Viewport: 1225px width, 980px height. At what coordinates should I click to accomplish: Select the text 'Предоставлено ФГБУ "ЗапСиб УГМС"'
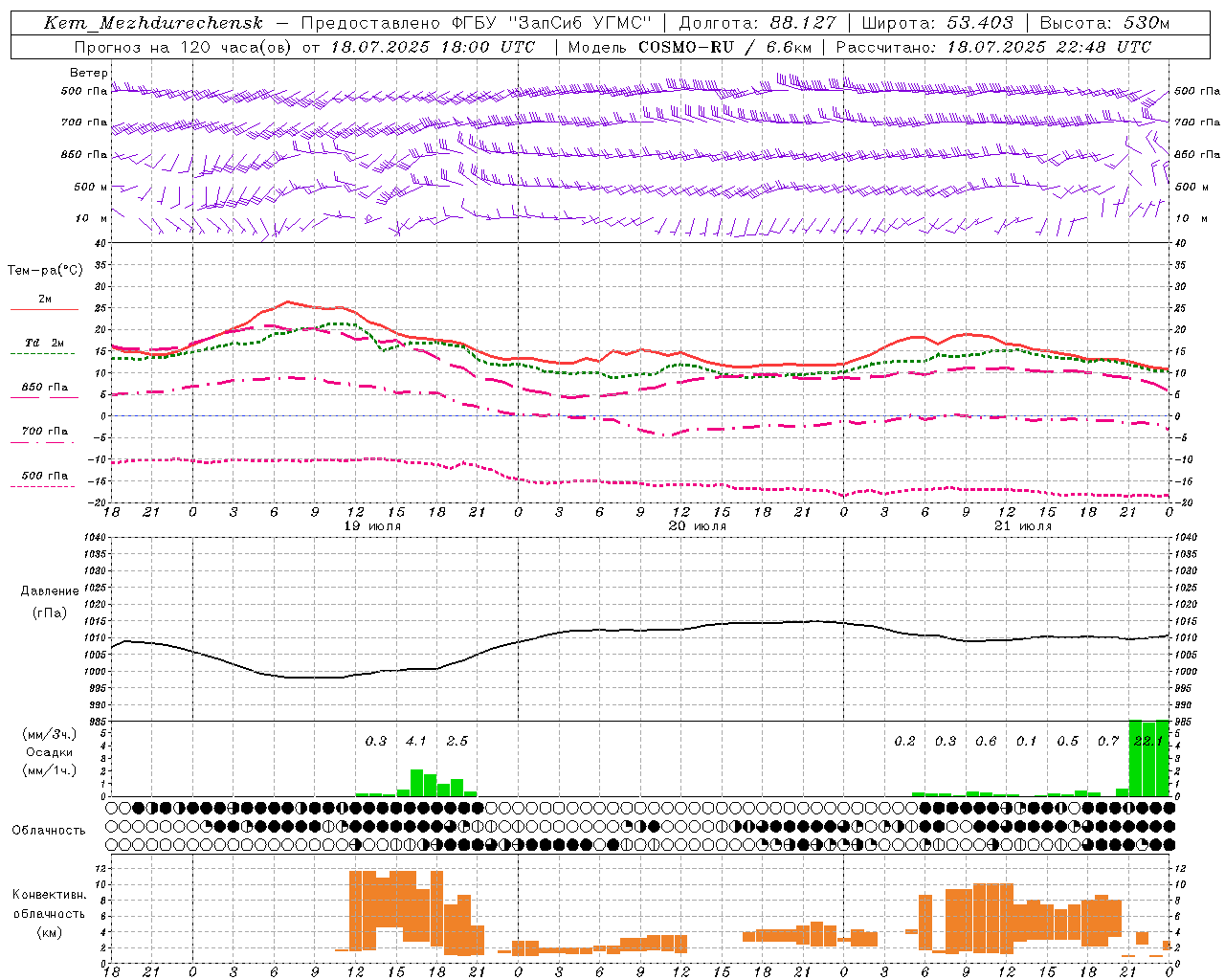(476, 24)
